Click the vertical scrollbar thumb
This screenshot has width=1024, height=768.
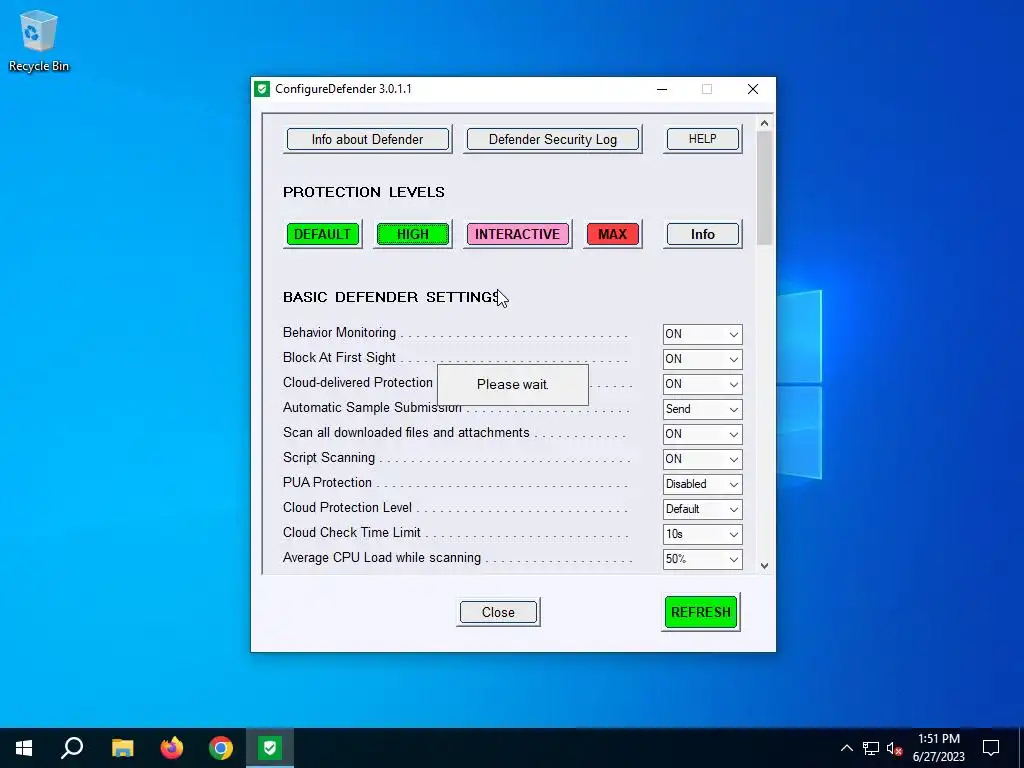[x=764, y=188]
